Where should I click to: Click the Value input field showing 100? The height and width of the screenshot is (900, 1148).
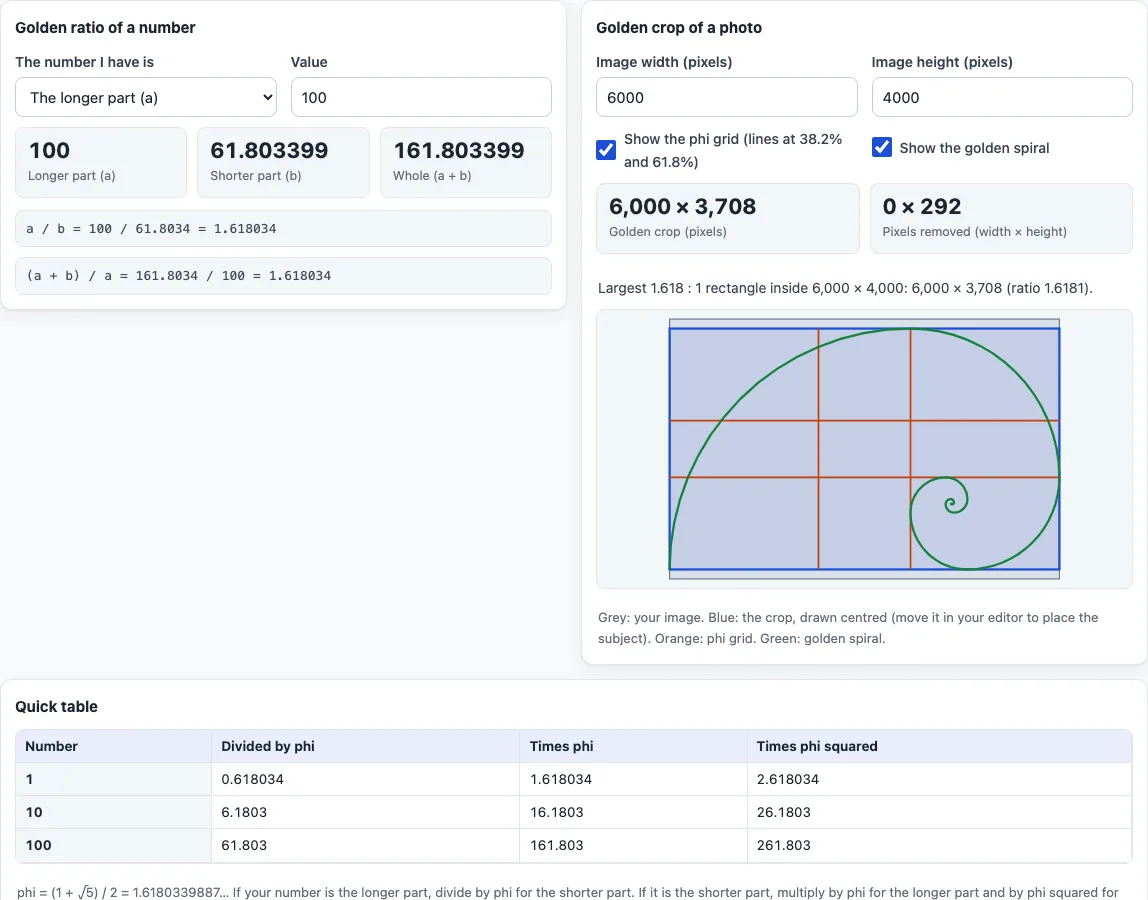pyautogui.click(x=421, y=97)
